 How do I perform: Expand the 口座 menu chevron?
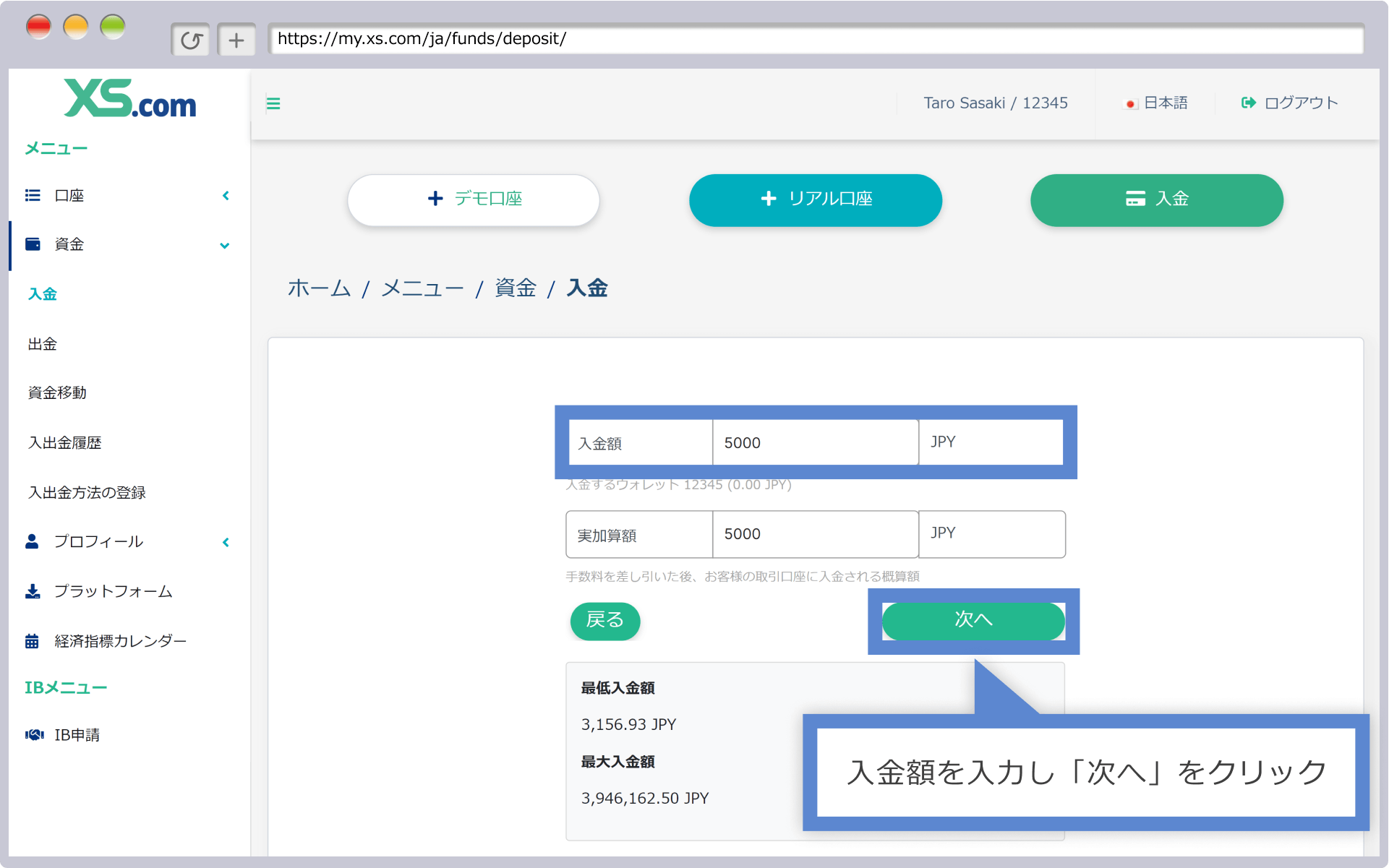click(226, 196)
